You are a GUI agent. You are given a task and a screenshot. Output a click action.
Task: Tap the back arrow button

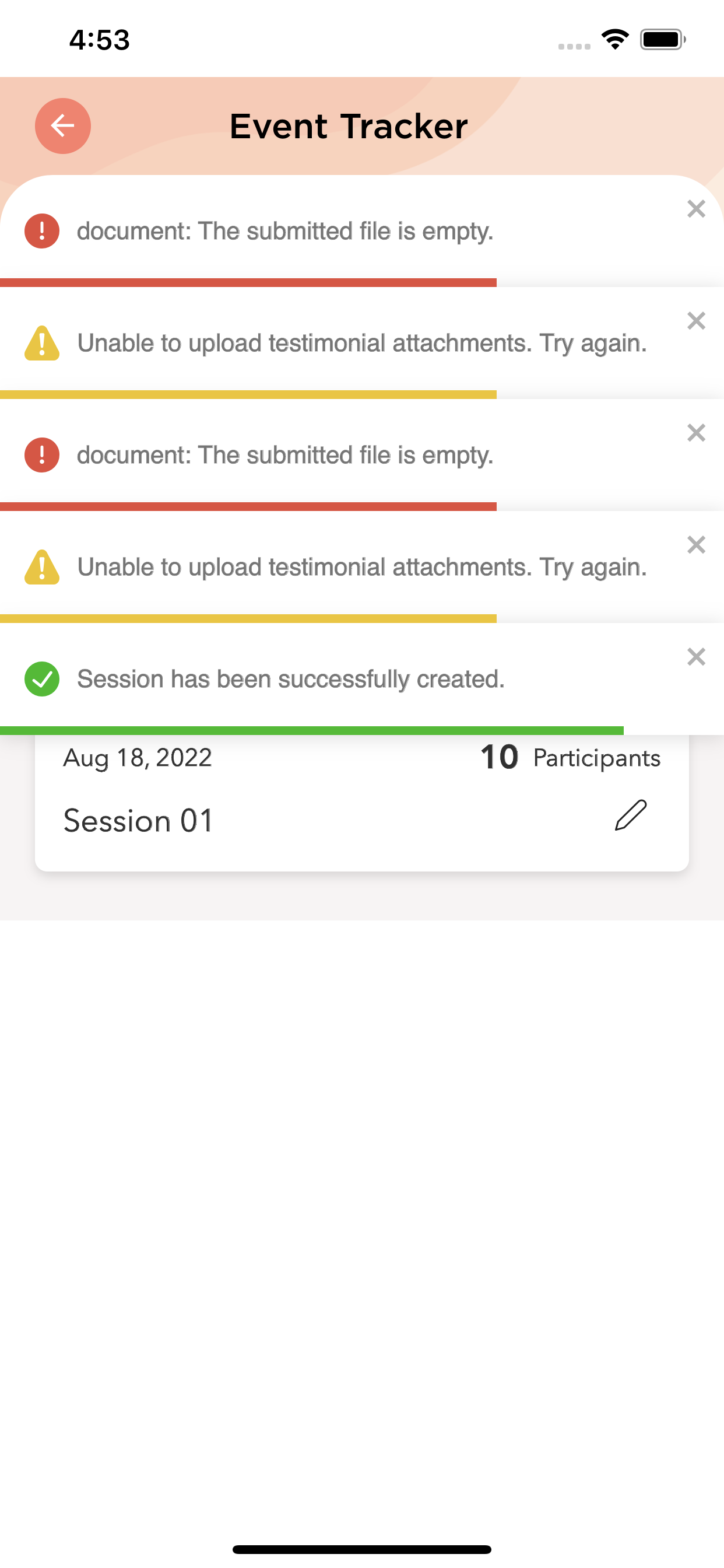click(x=63, y=126)
